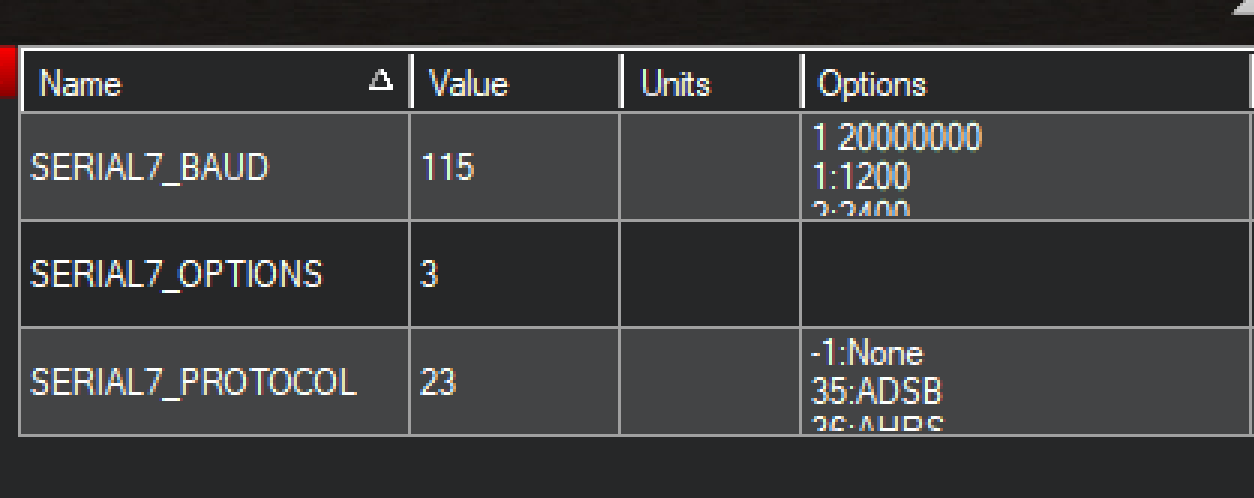Open the SERIAL7_BAUD options list cell
Viewport: 1254px width, 498px height.
point(1027,166)
